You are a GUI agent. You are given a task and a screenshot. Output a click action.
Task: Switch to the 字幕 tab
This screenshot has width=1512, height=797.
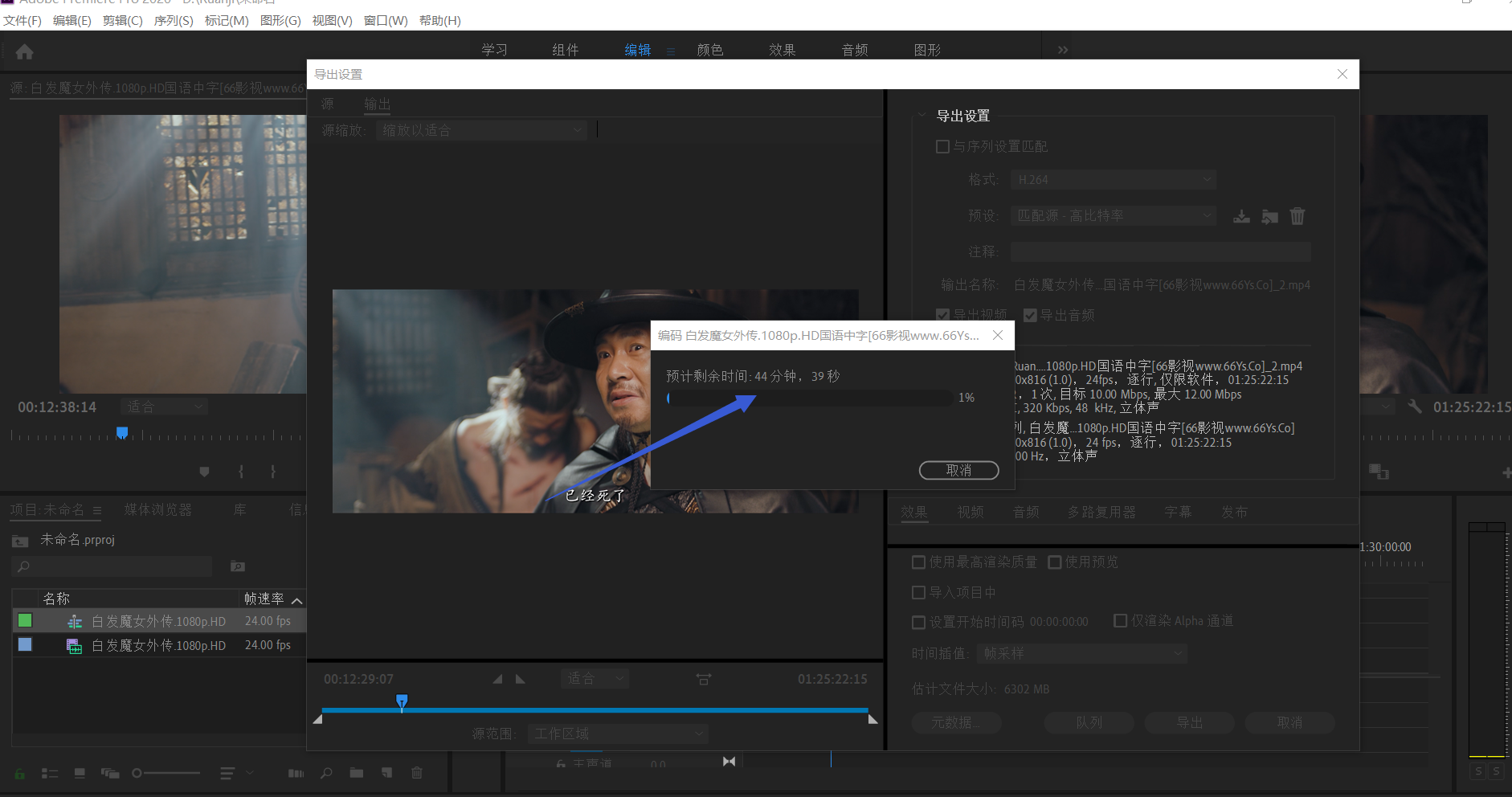[1179, 512]
